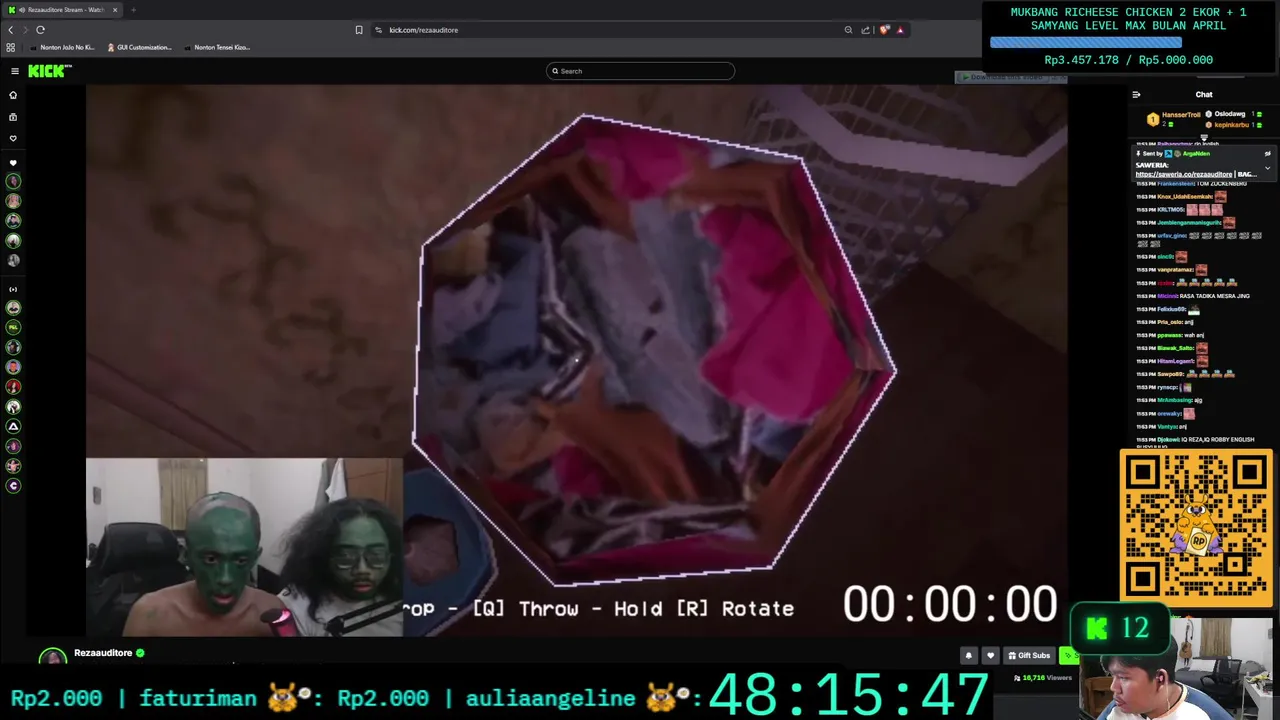
Task: Go forward with browser forward arrow
Action: [25, 30]
